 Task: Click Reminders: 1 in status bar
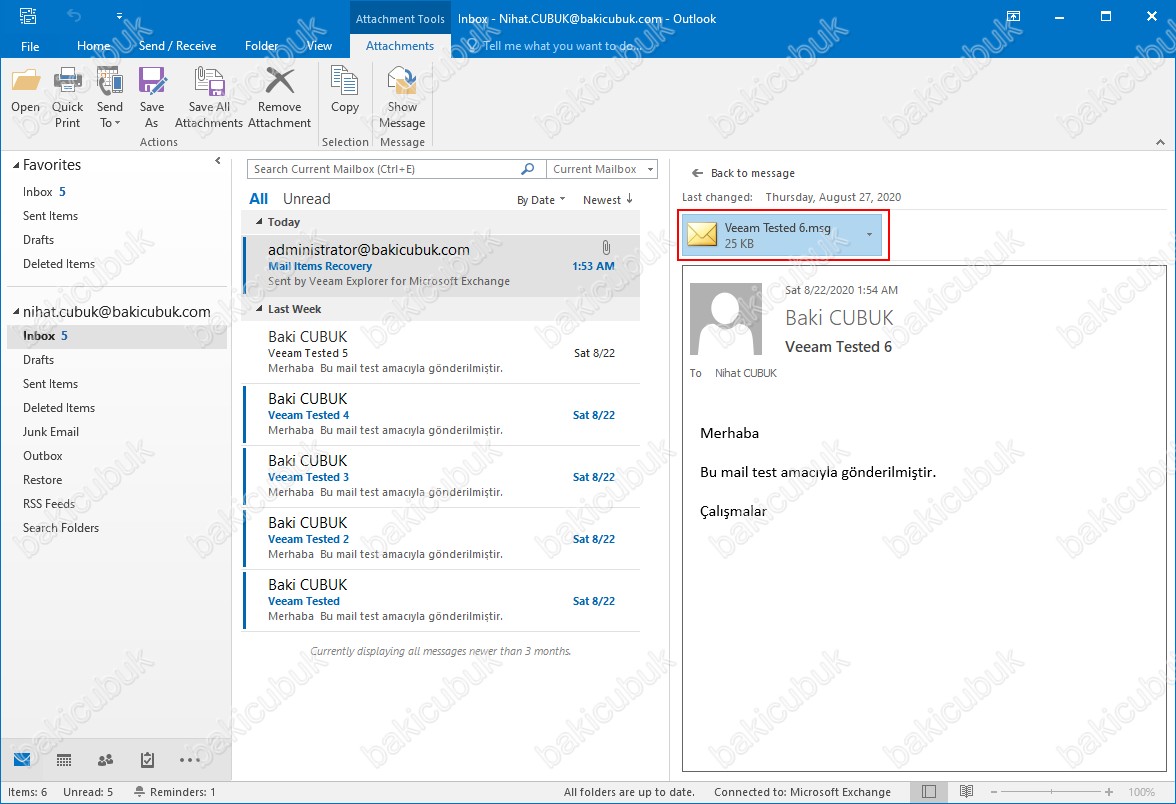(175, 792)
